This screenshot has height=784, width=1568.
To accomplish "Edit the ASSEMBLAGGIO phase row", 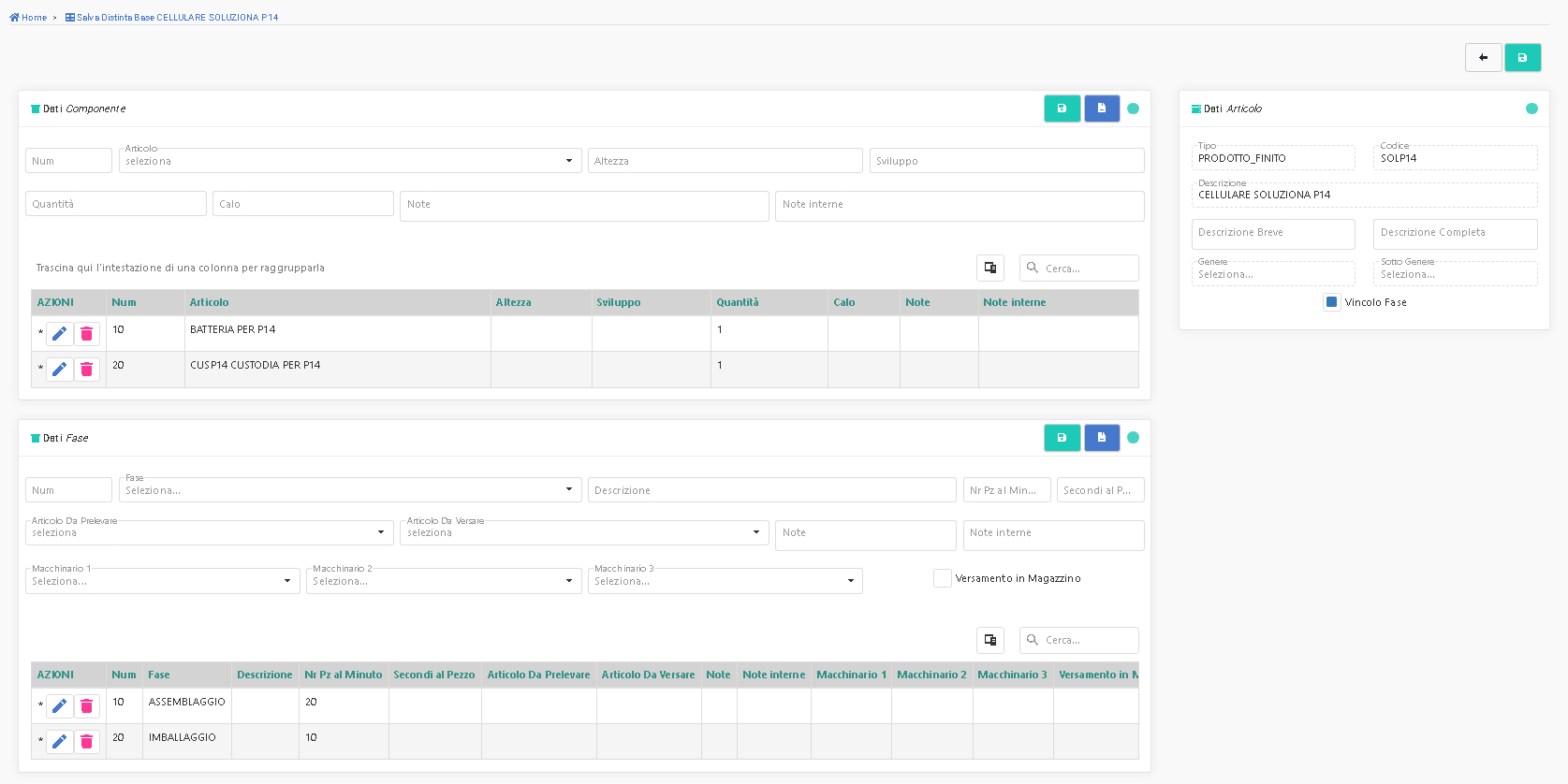I will (60, 706).
